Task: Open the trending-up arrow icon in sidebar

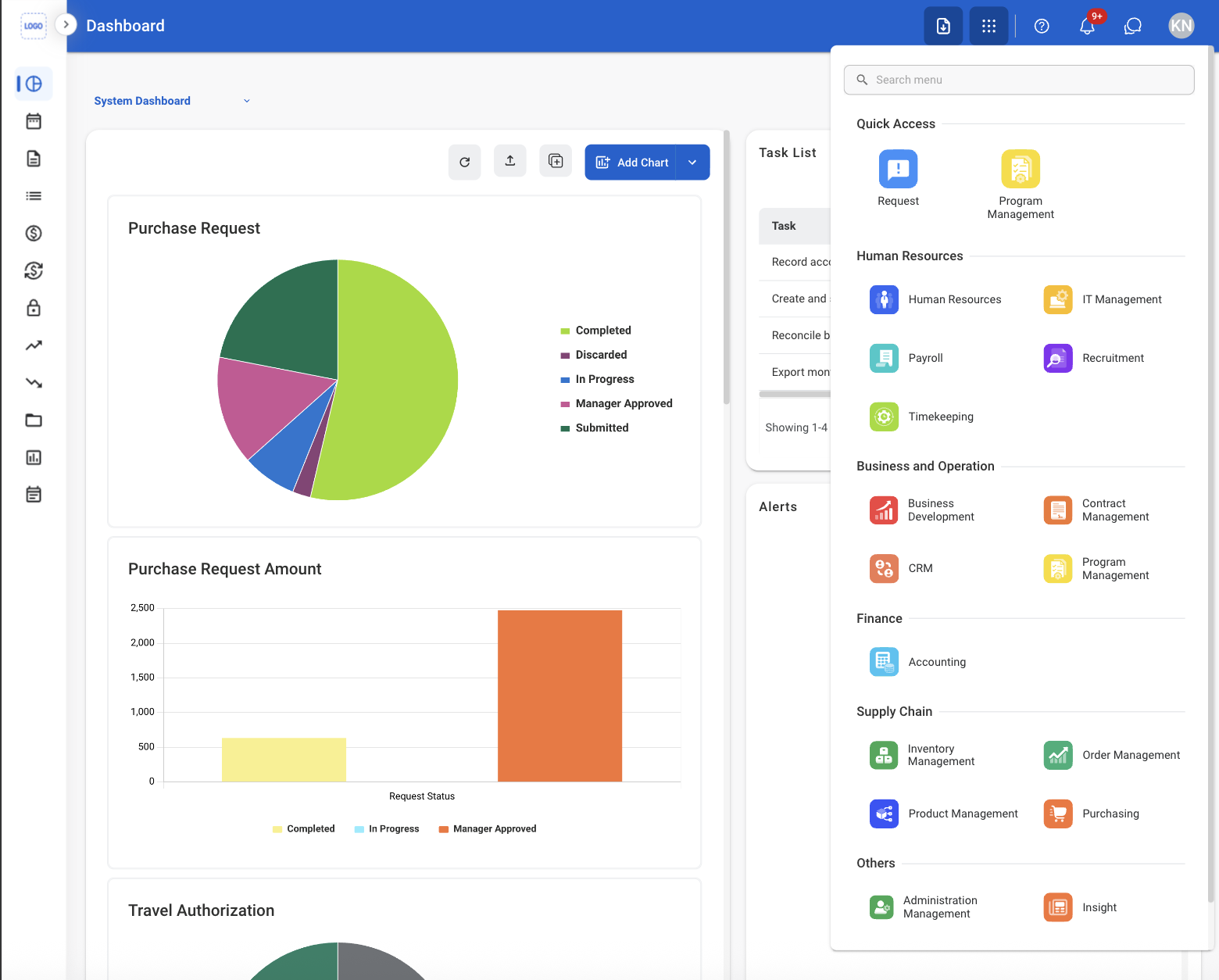Action: 34,345
